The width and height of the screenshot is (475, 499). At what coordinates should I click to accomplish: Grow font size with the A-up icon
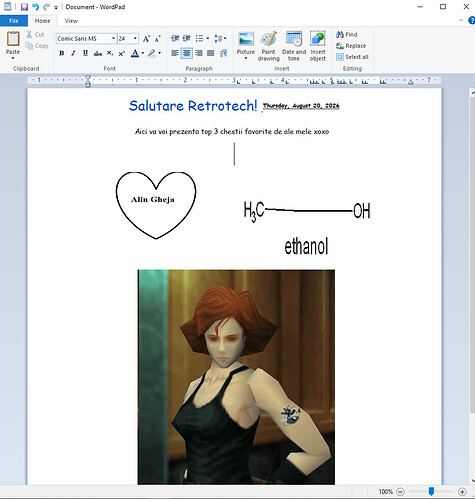point(146,39)
